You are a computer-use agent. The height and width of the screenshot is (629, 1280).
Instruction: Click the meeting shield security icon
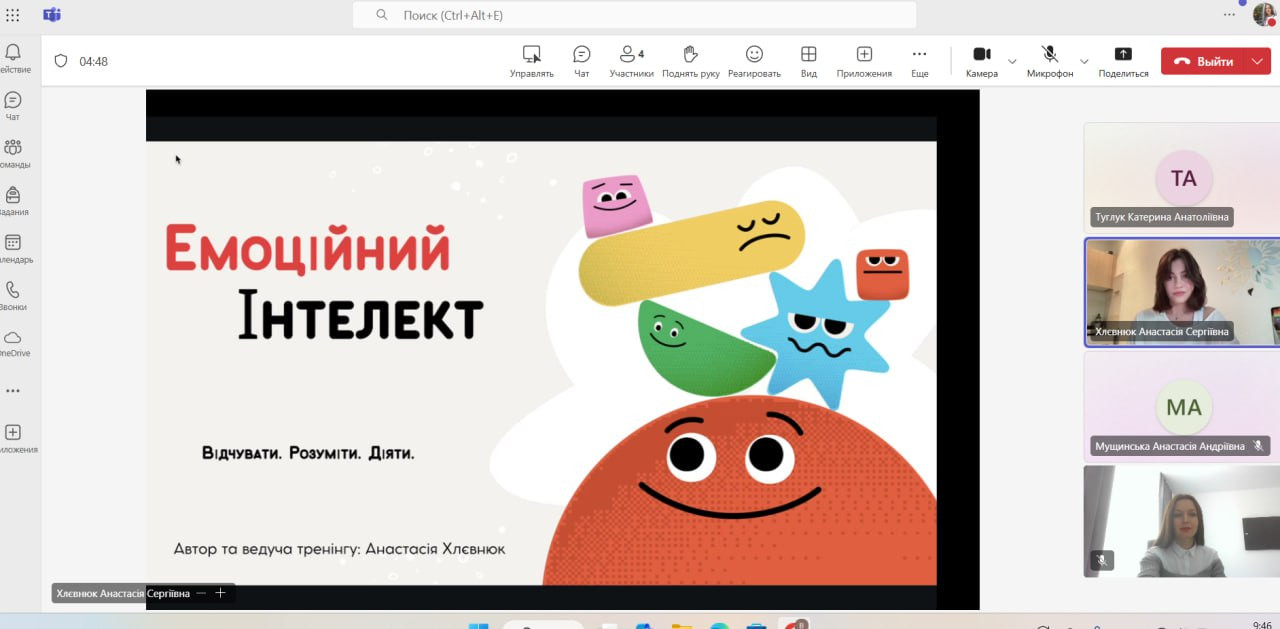point(61,61)
